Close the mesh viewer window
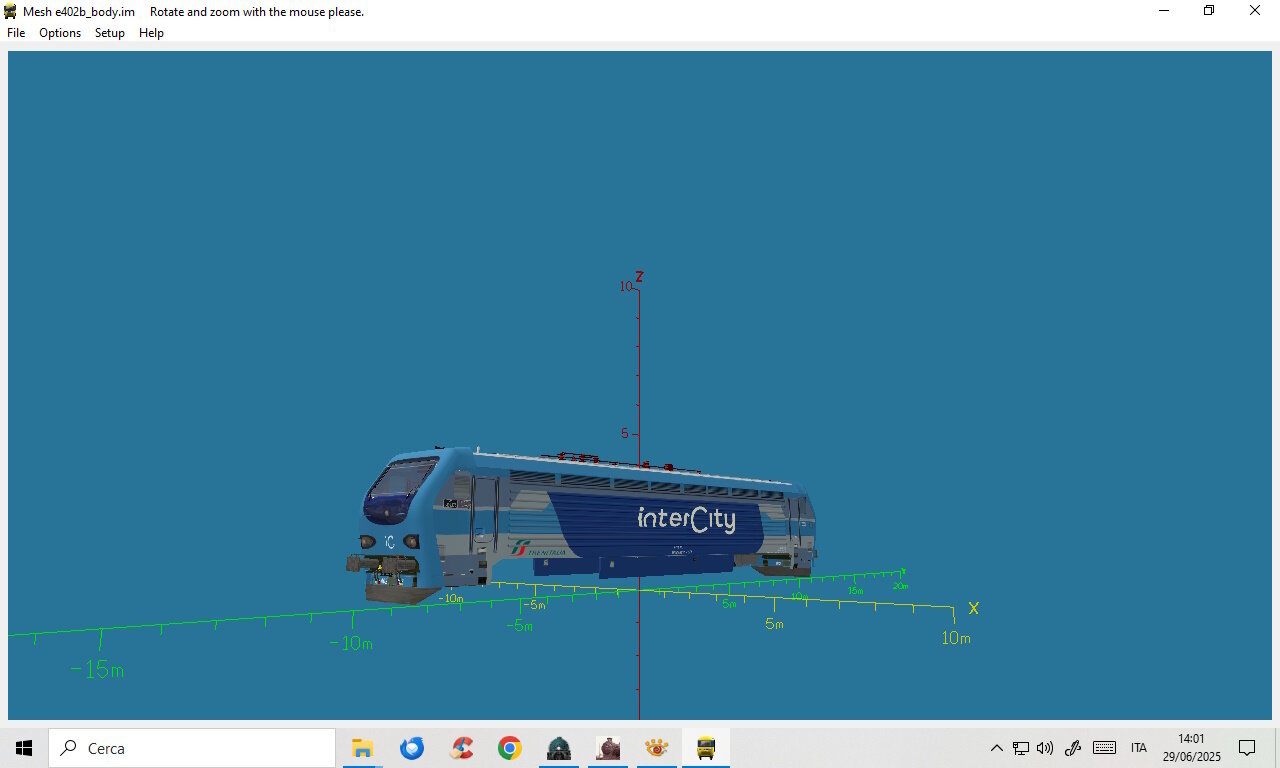Image resolution: width=1280 pixels, height=768 pixels. point(1255,11)
